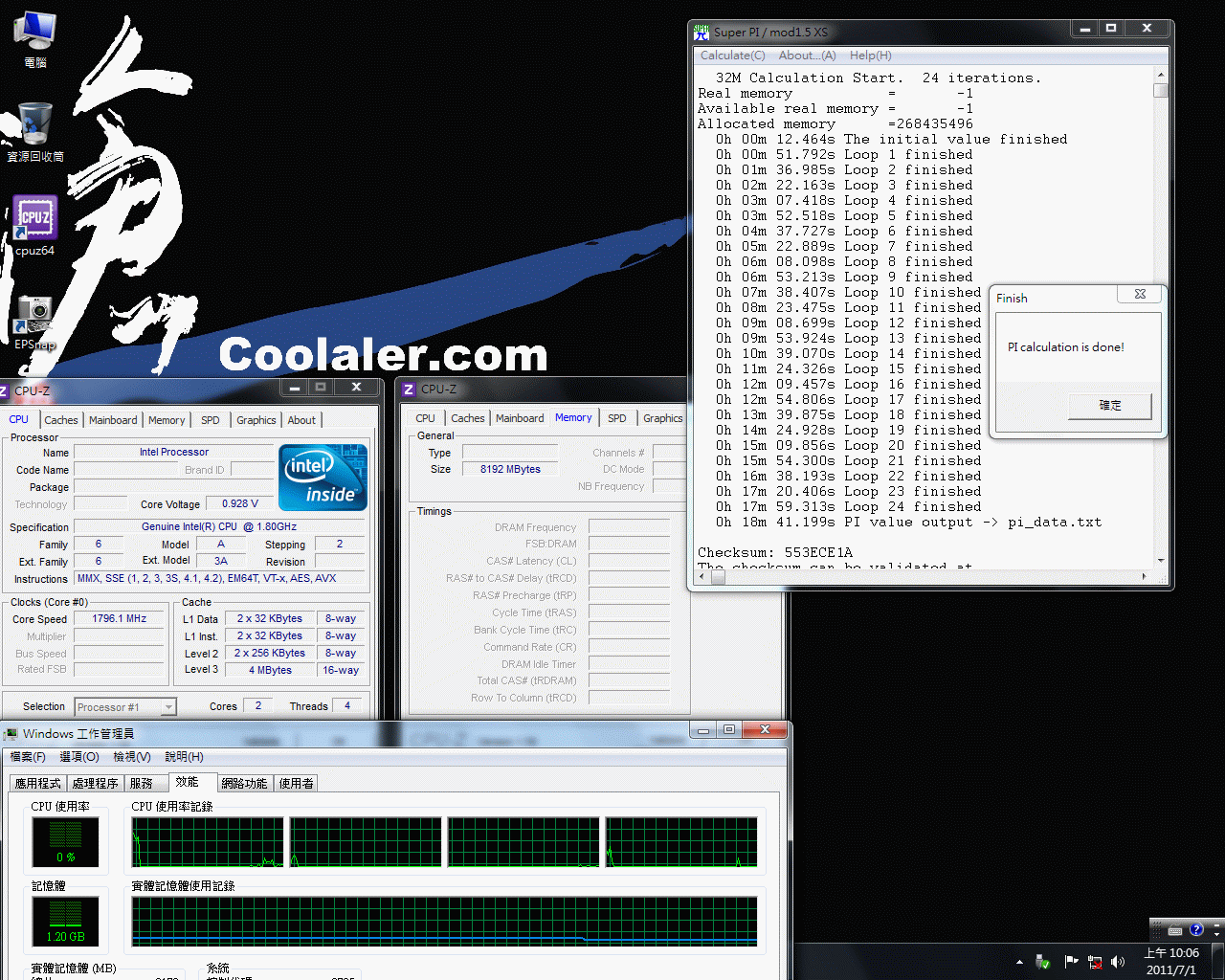Image resolution: width=1225 pixels, height=980 pixels.
Task: Click the EPSnap desktop shortcut icon
Action: tap(35, 323)
